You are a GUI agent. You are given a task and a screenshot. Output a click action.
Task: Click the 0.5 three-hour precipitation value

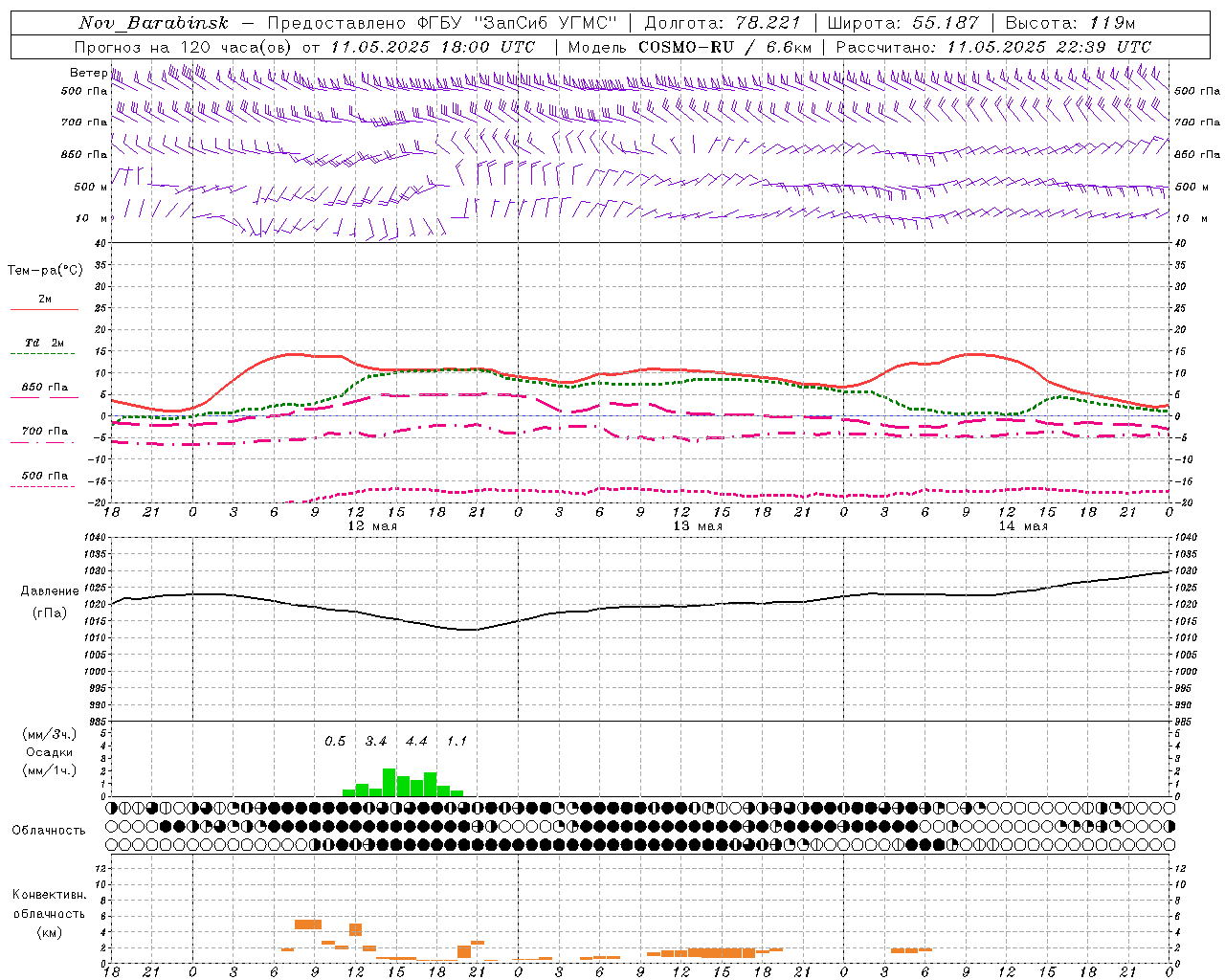click(335, 742)
